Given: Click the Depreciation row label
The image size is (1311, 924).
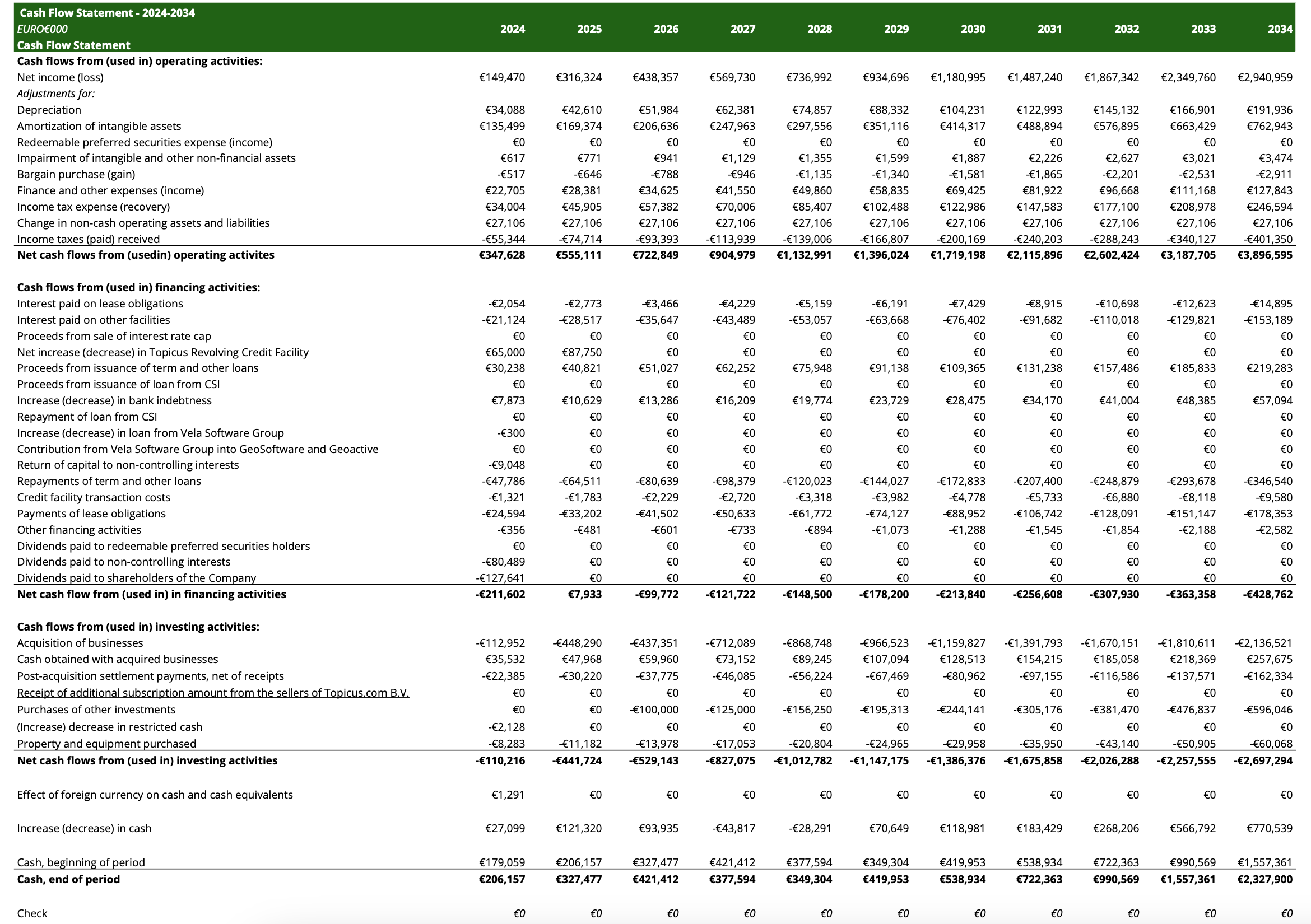Looking at the screenshot, I should (49, 110).
